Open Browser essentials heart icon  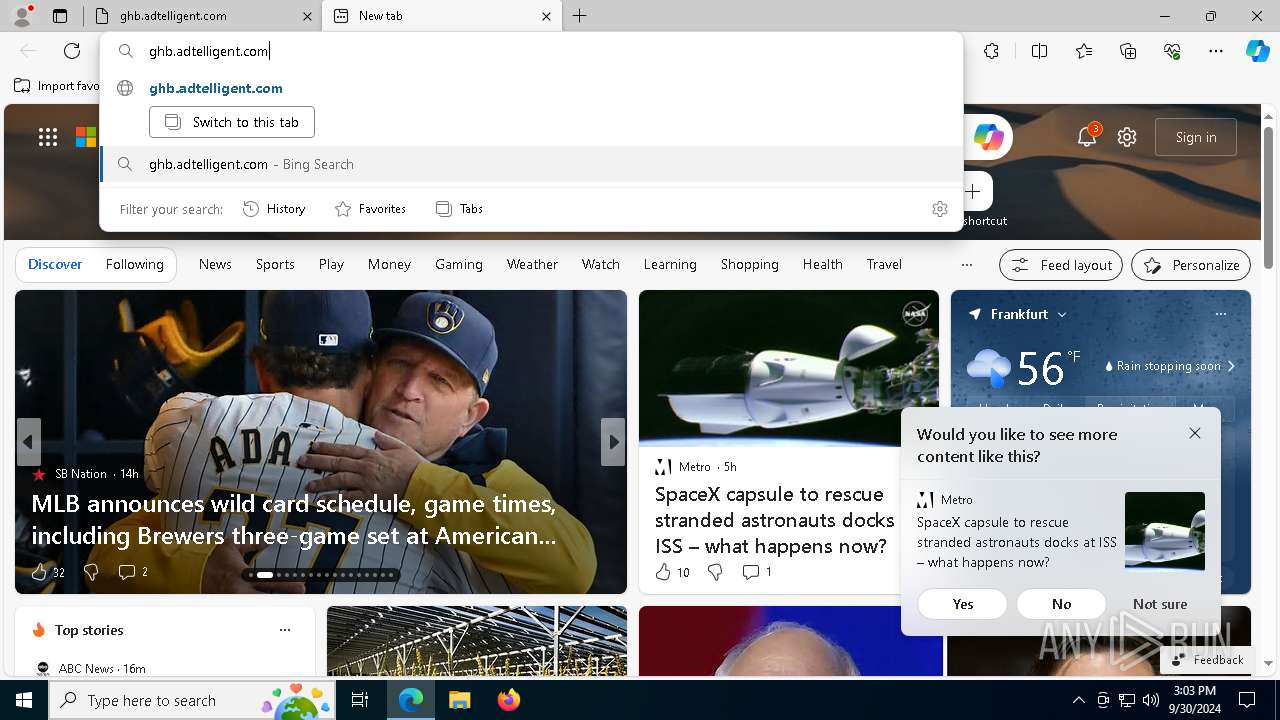click(1172, 51)
